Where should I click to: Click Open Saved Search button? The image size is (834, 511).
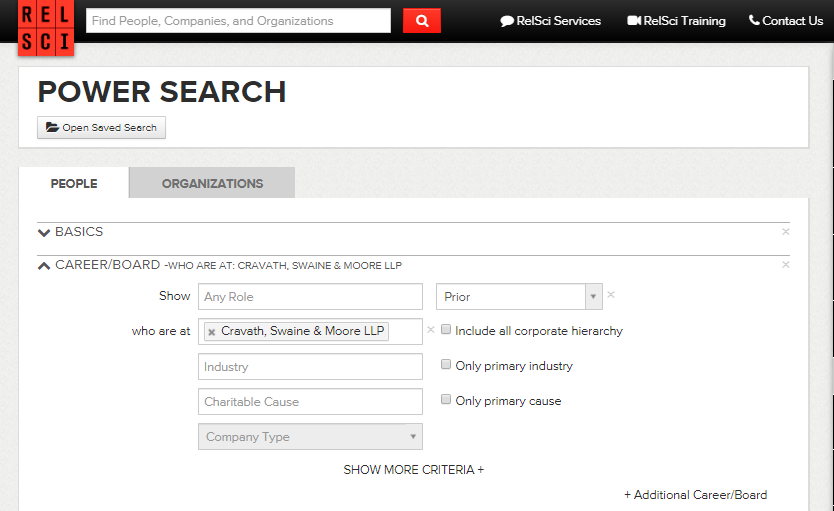click(101, 128)
